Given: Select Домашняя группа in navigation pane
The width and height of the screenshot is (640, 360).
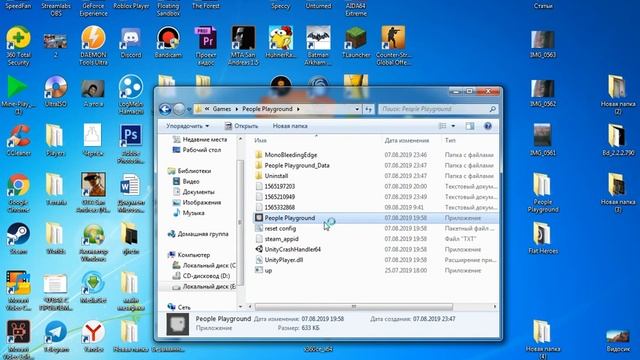Looking at the screenshot, I should [198, 234].
